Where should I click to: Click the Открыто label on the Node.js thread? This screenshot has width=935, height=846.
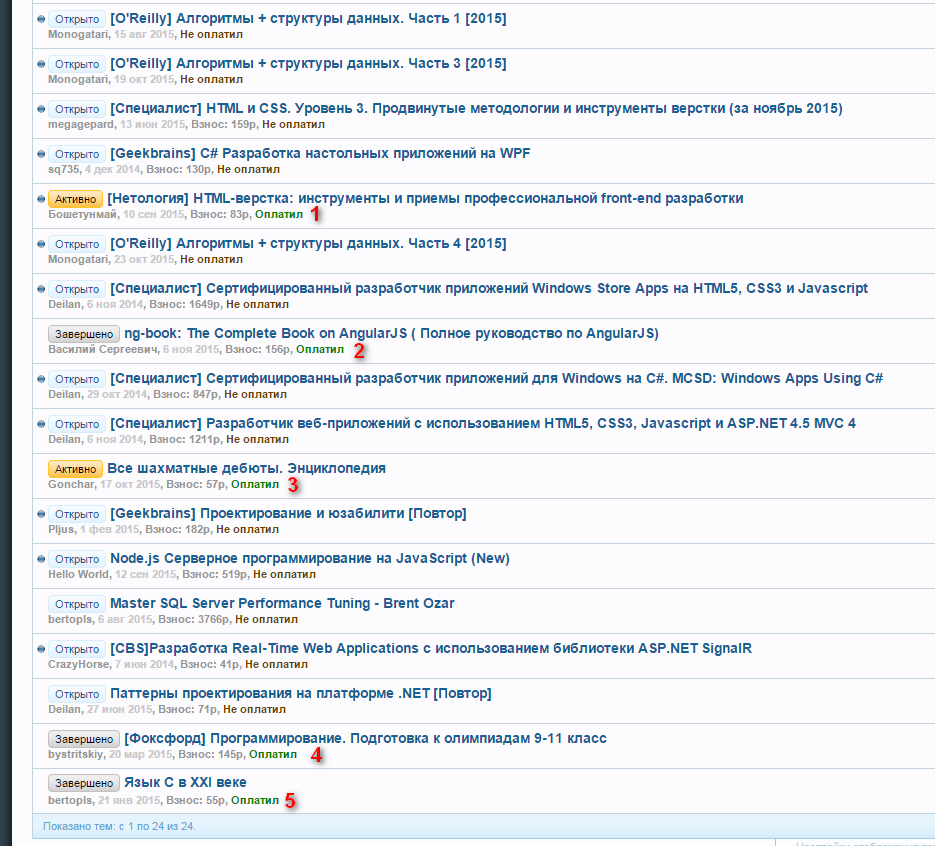point(77,559)
